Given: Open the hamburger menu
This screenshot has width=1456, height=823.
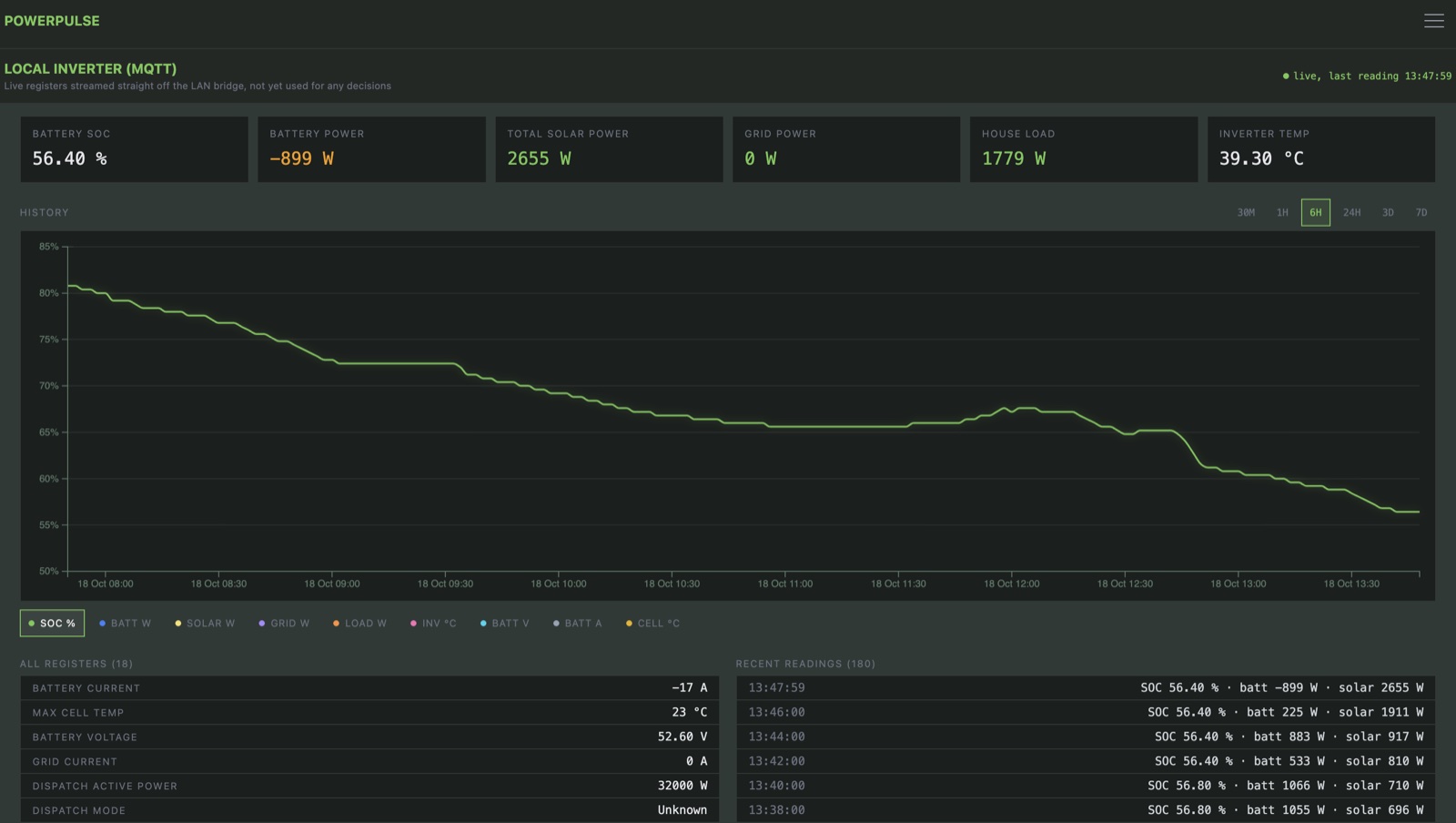Looking at the screenshot, I should tap(1434, 21).
